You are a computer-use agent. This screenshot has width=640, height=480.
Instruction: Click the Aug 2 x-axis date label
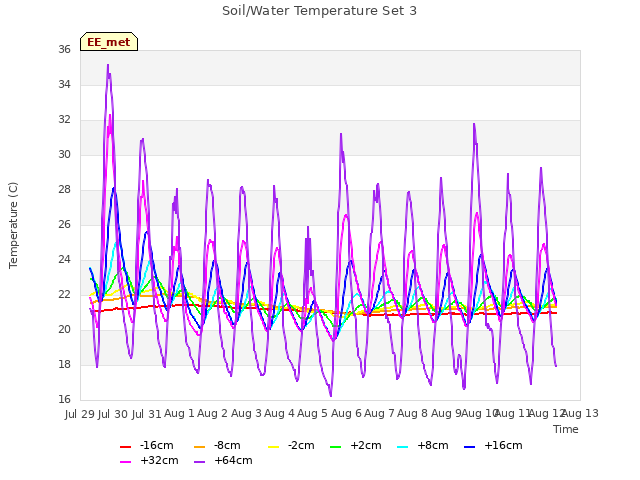(212, 413)
